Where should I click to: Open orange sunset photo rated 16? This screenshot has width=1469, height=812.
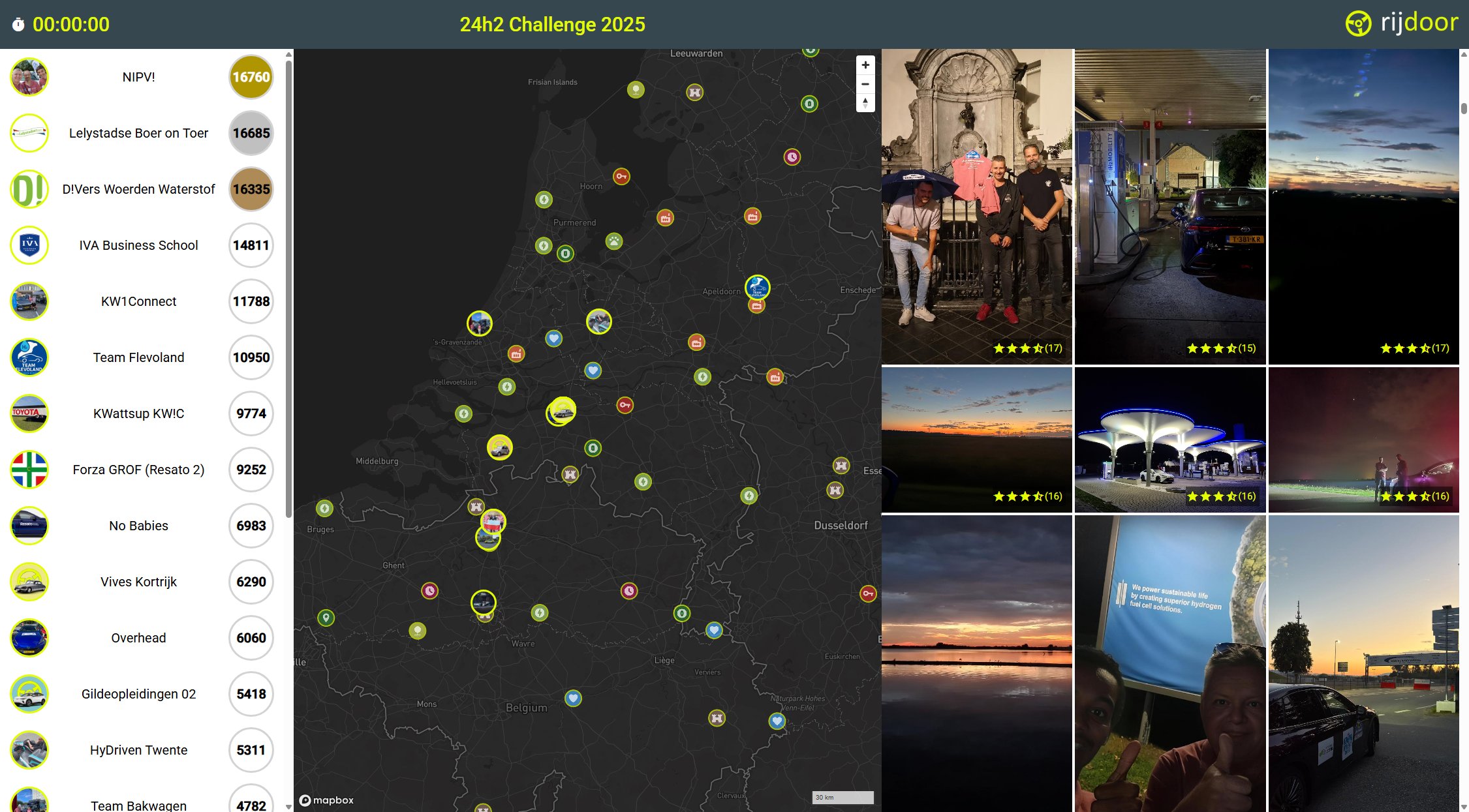(x=976, y=440)
